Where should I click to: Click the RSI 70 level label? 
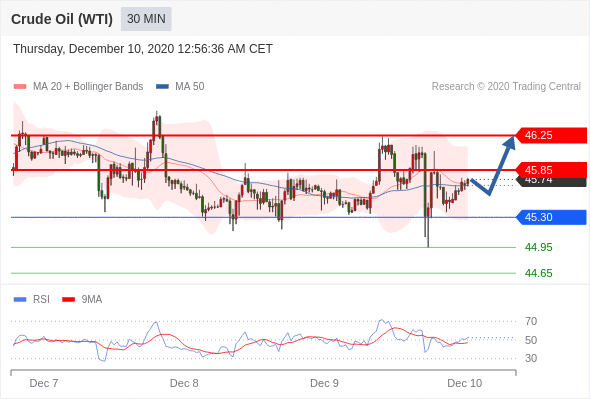pyautogui.click(x=531, y=321)
